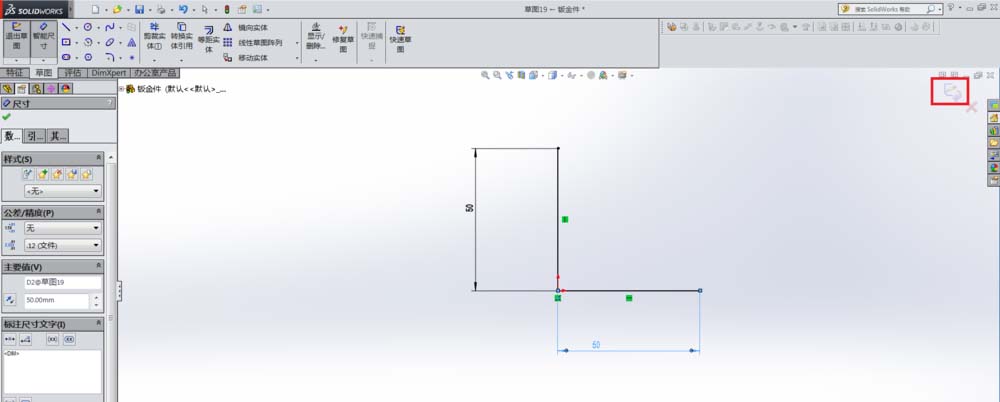Click the red X cancel sketch icon
The image size is (1000, 402).
971,107
